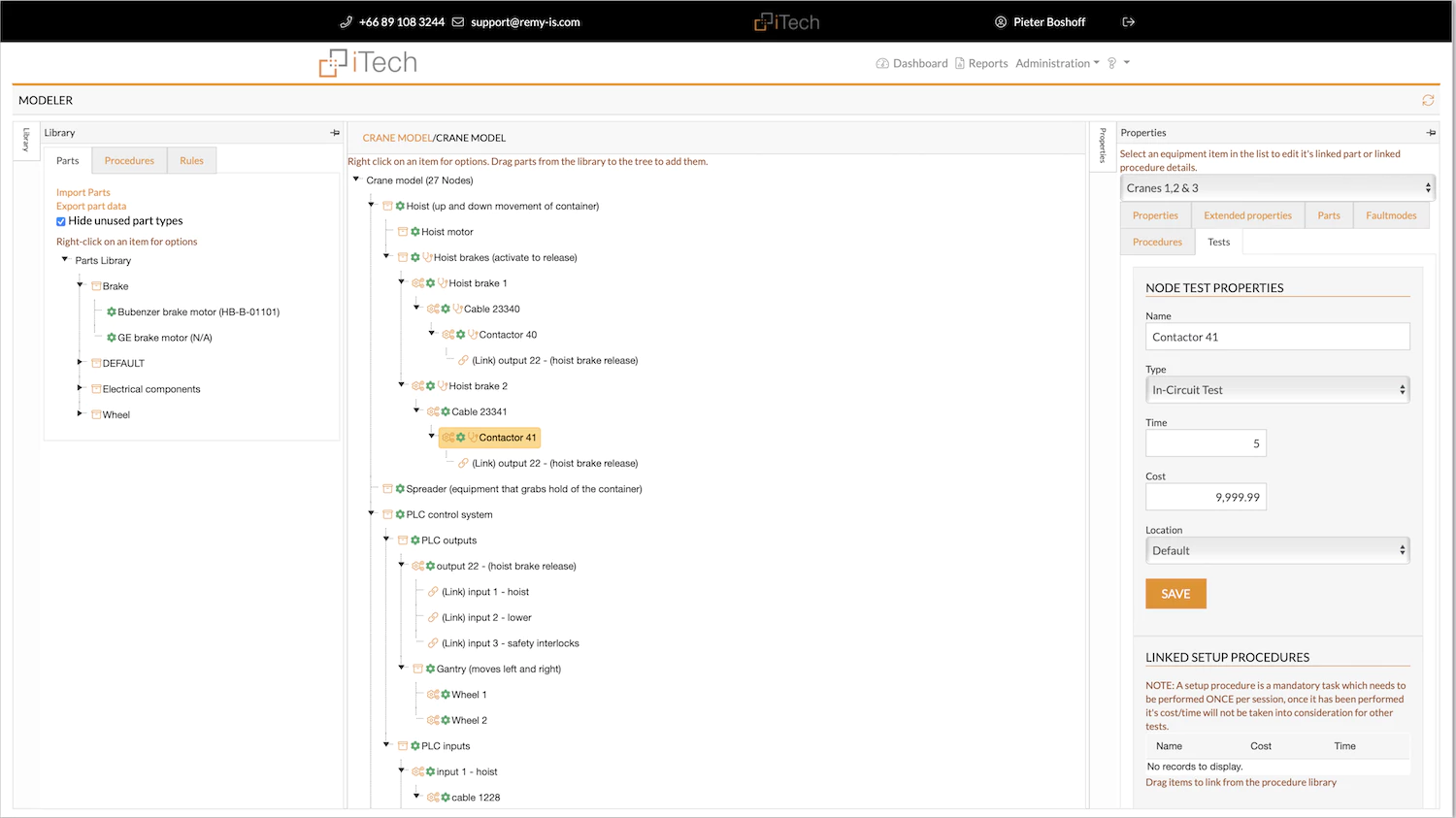Image resolution: width=1456 pixels, height=818 pixels.
Task: Click the logout icon in the black header bar
Action: pos(1128,21)
